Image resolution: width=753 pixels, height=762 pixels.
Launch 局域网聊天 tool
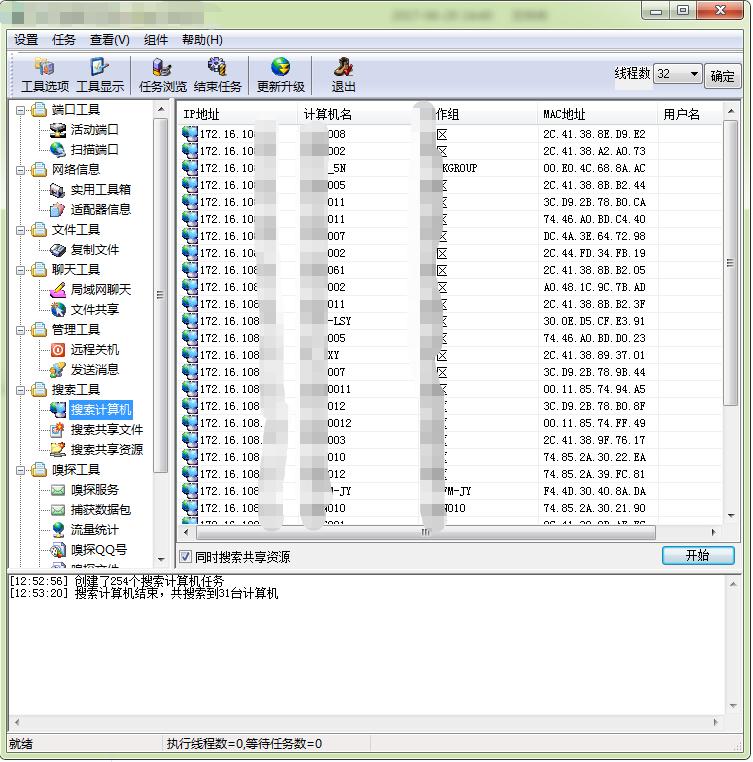click(x=100, y=290)
